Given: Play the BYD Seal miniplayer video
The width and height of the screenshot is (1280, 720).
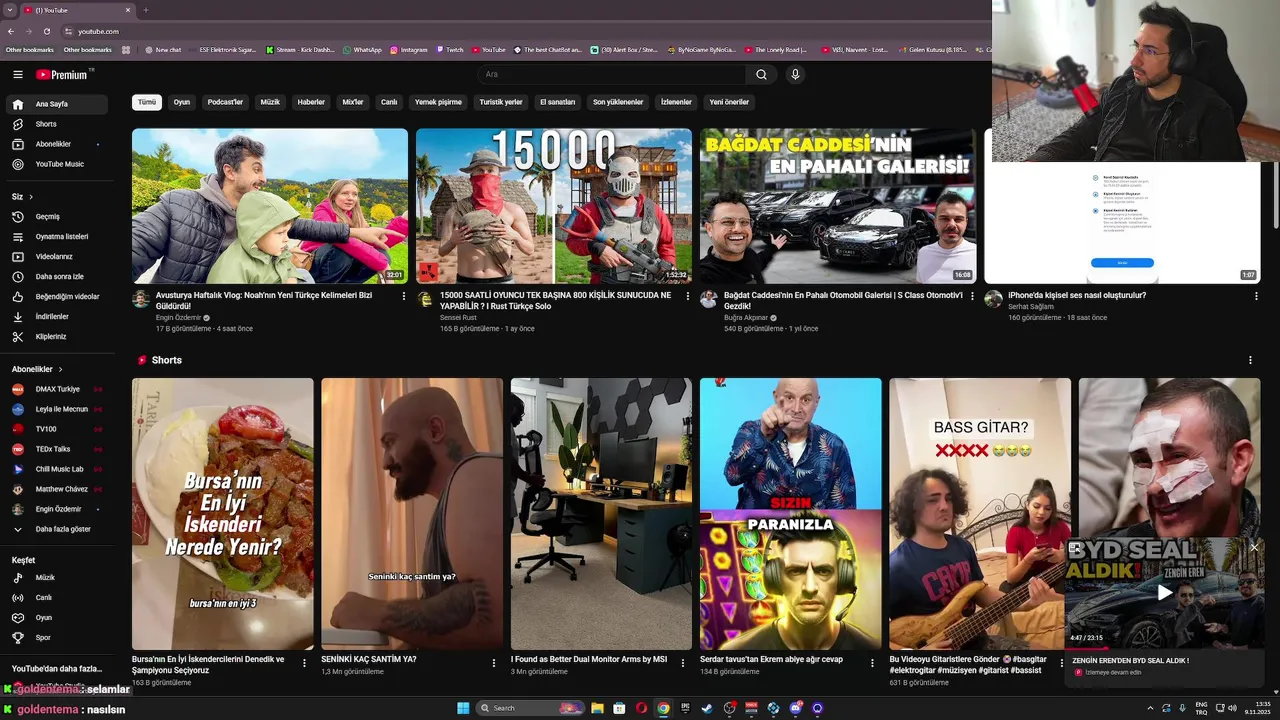Looking at the screenshot, I should pos(1164,592).
